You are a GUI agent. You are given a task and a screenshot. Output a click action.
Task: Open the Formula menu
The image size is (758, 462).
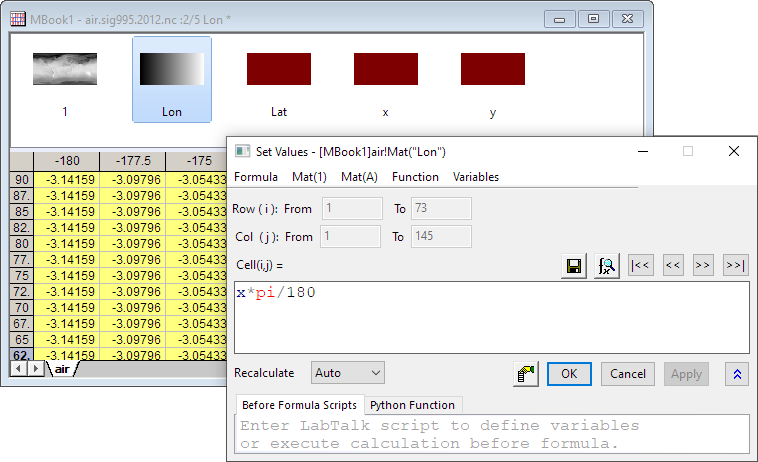[255, 177]
